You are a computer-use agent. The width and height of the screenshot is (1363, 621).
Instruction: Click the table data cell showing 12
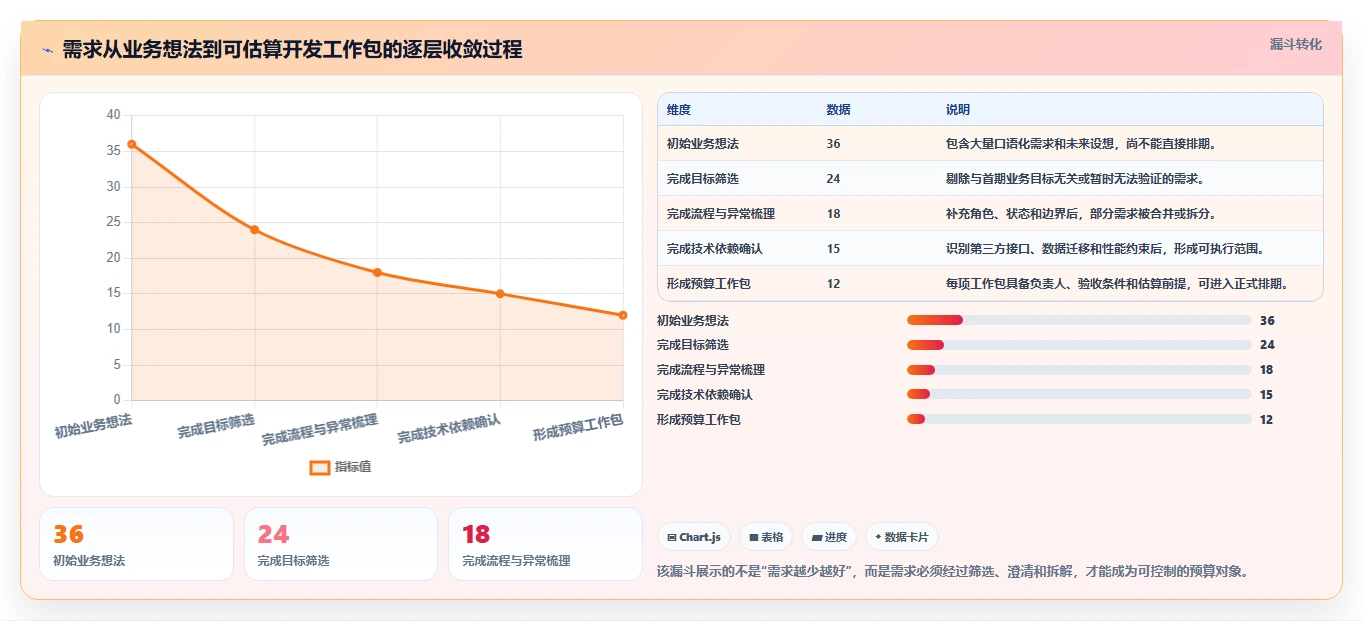coord(834,284)
